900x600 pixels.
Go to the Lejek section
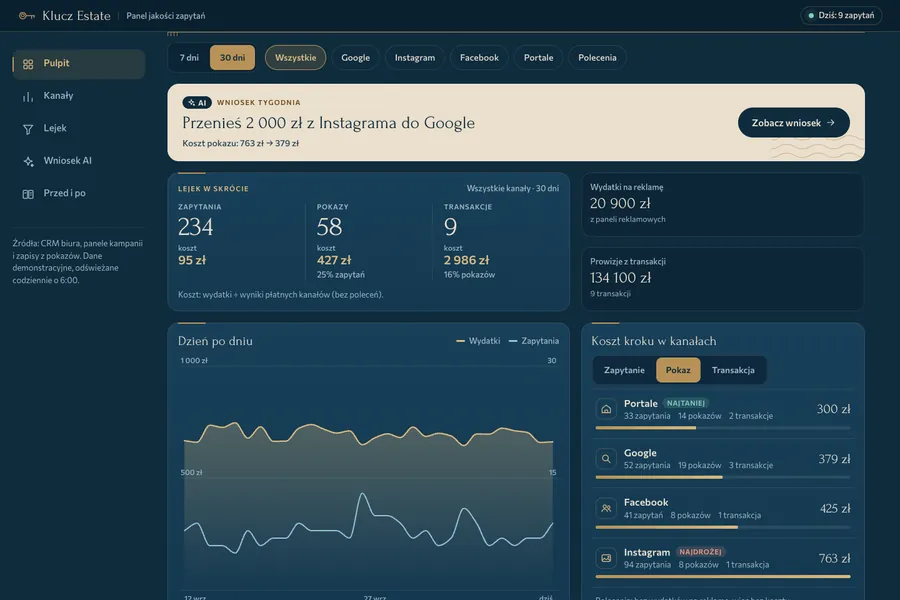pyautogui.click(x=79, y=129)
